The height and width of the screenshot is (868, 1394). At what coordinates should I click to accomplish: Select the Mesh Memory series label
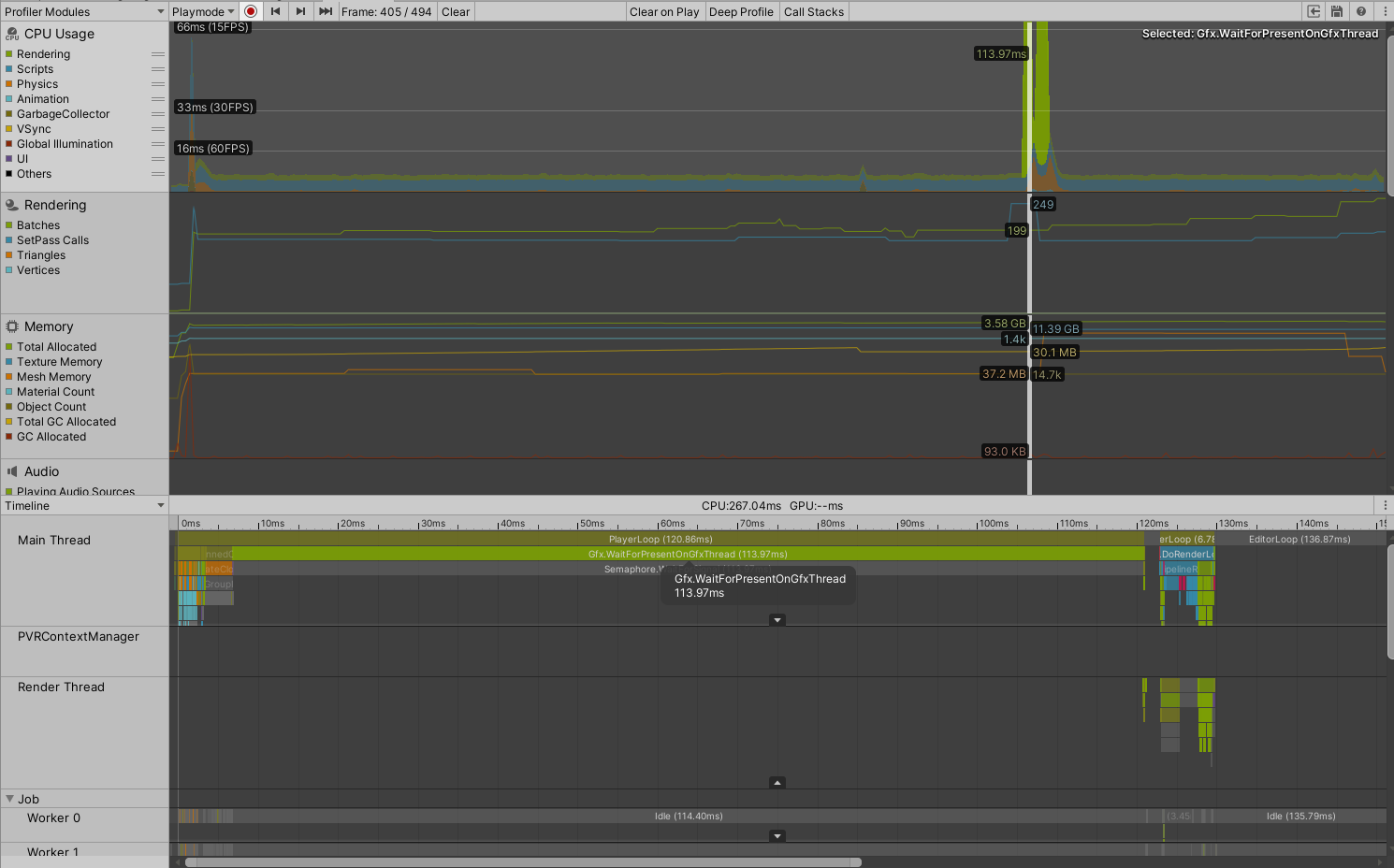pos(54,377)
